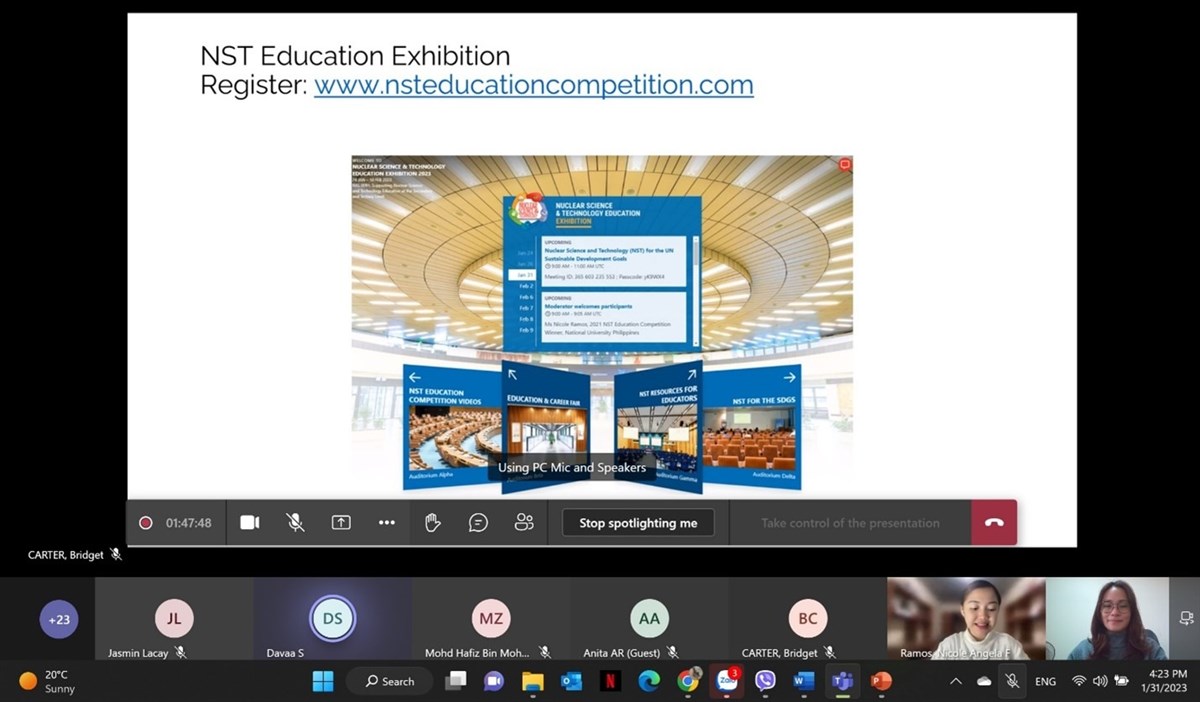Show hidden system tray icons chevron
Screen dimensions: 1200x702
pyautogui.click(x=955, y=681)
